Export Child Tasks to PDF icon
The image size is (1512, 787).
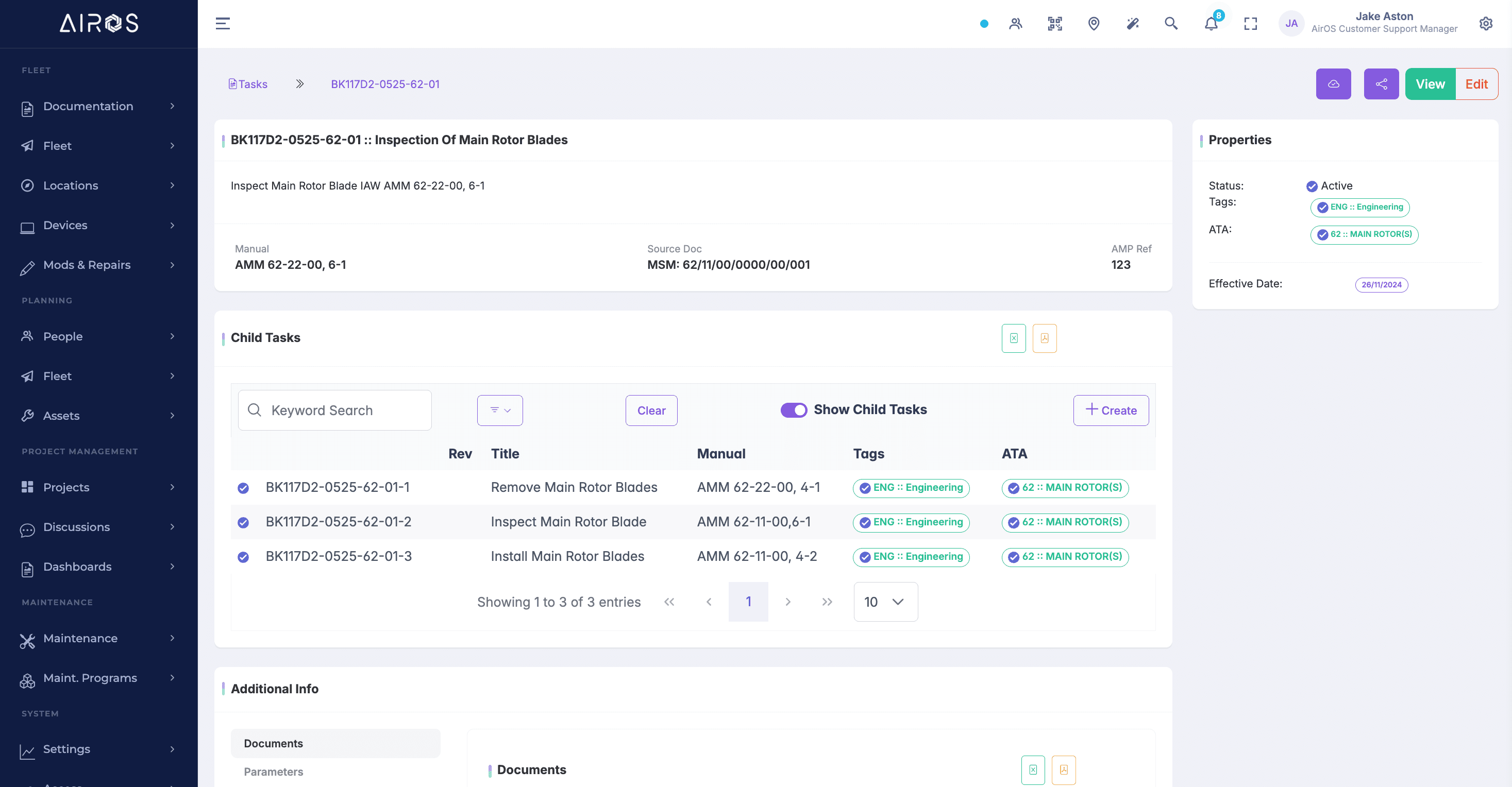pyautogui.click(x=1044, y=338)
